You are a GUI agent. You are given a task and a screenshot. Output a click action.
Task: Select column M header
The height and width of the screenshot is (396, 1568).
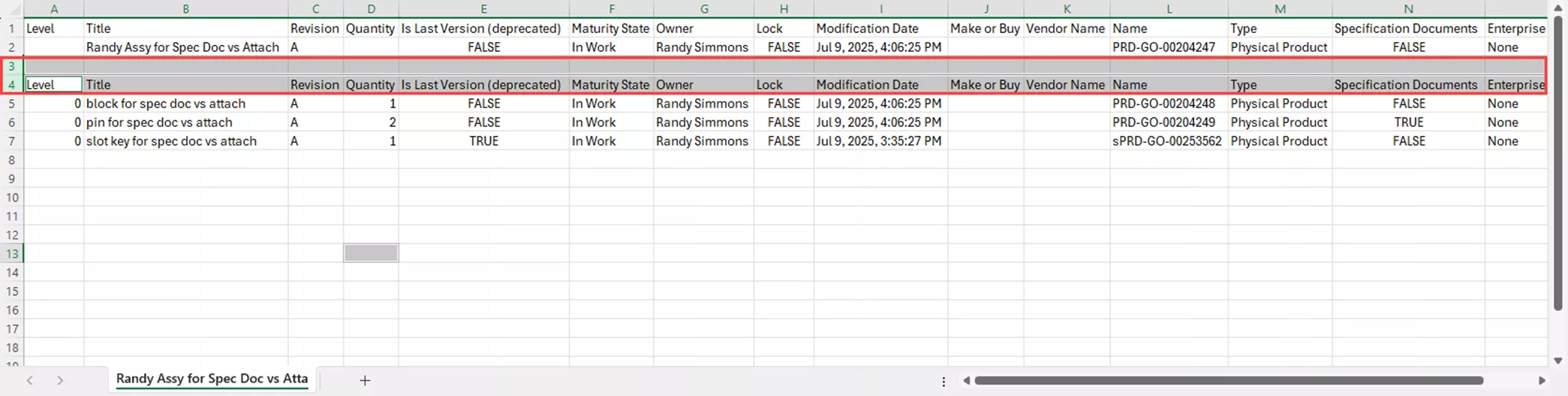tap(1281, 9)
